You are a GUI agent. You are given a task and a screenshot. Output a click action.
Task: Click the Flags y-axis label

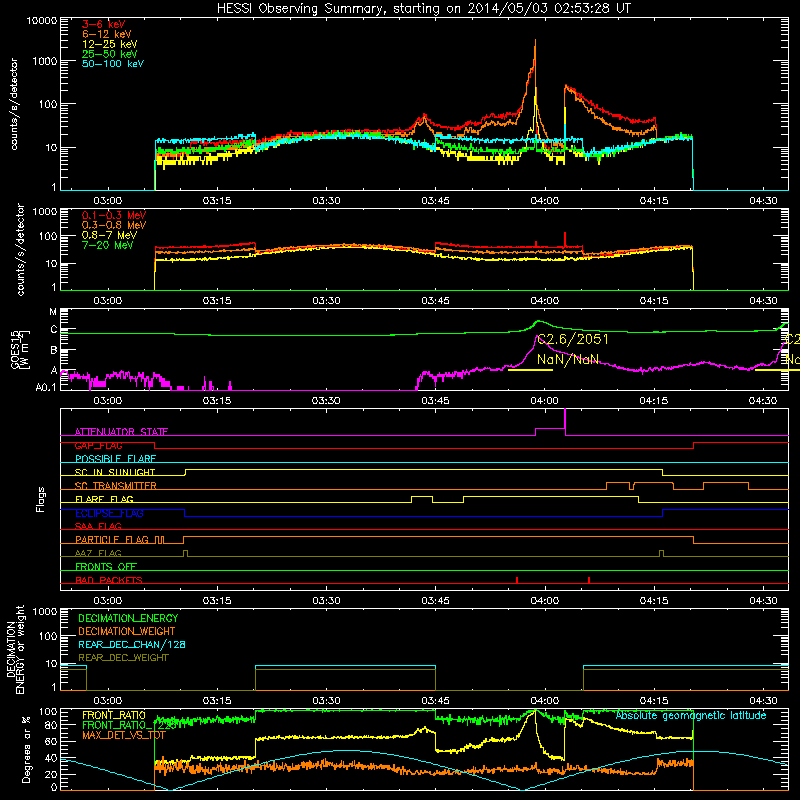point(41,499)
